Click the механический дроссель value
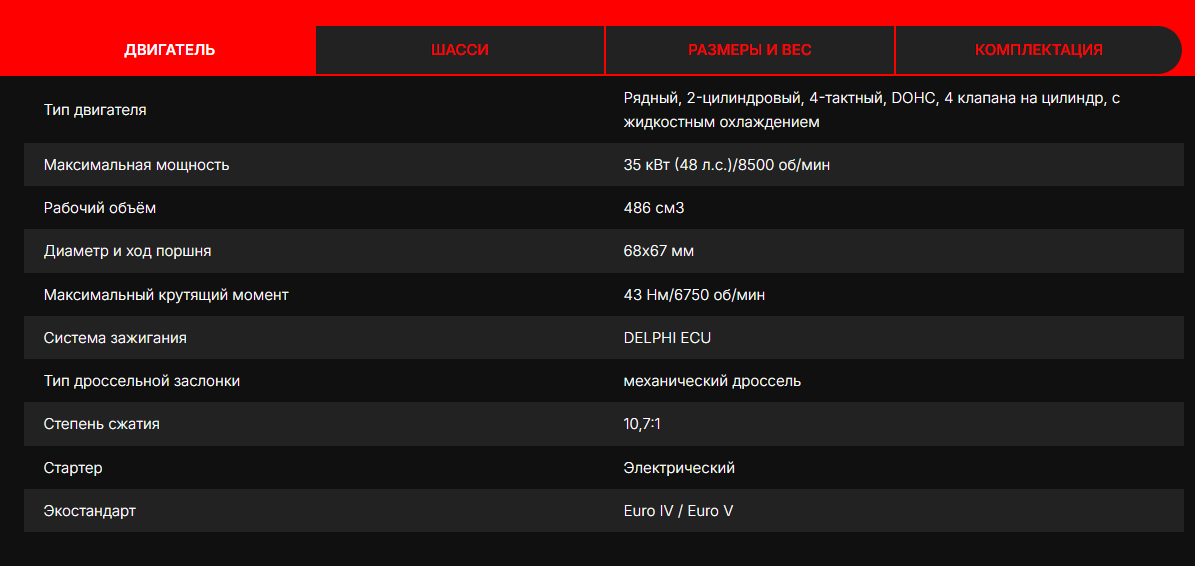 click(711, 381)
